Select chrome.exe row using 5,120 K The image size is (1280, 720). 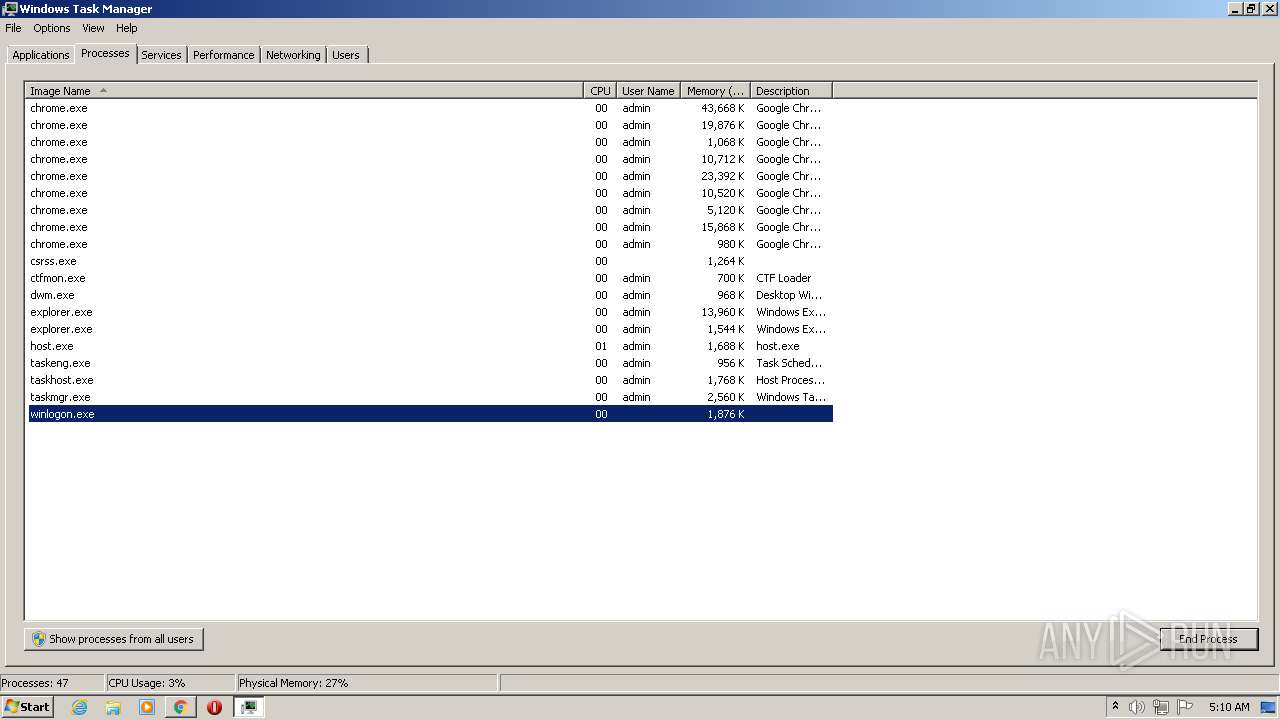430,210
